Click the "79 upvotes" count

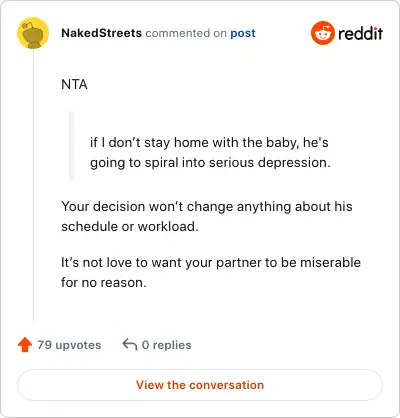[x=69, y=345]
